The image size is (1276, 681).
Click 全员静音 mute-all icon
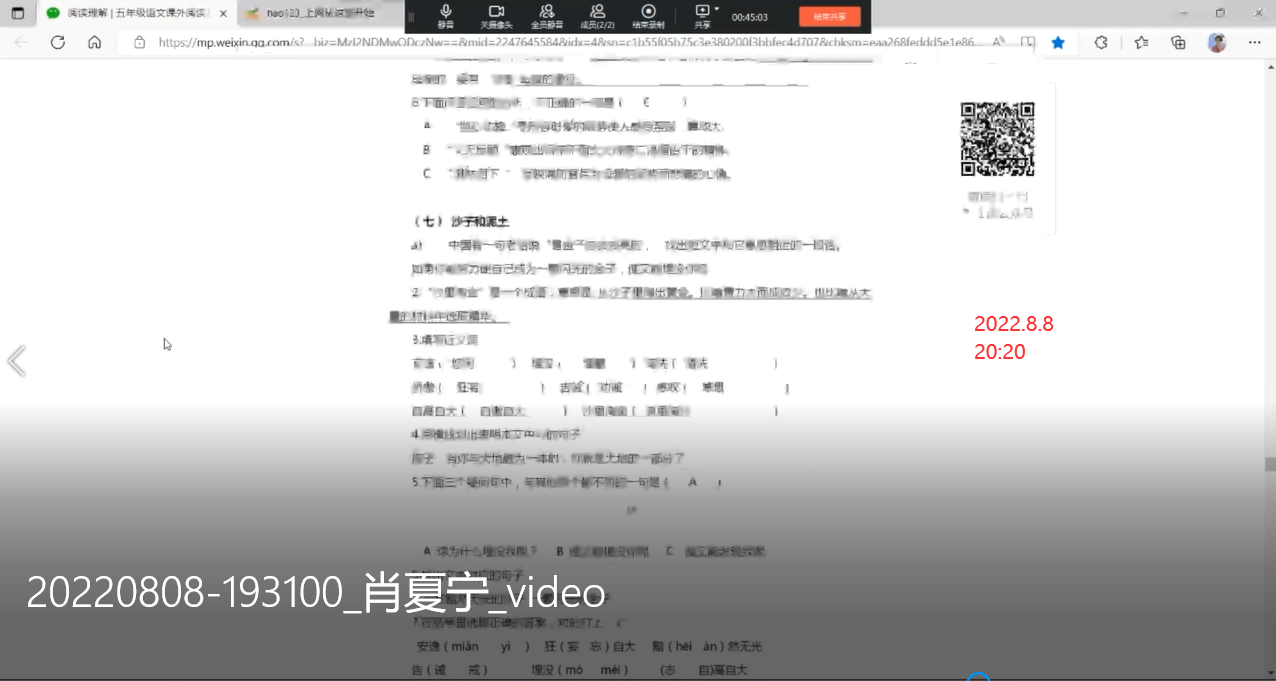point(546,15)
